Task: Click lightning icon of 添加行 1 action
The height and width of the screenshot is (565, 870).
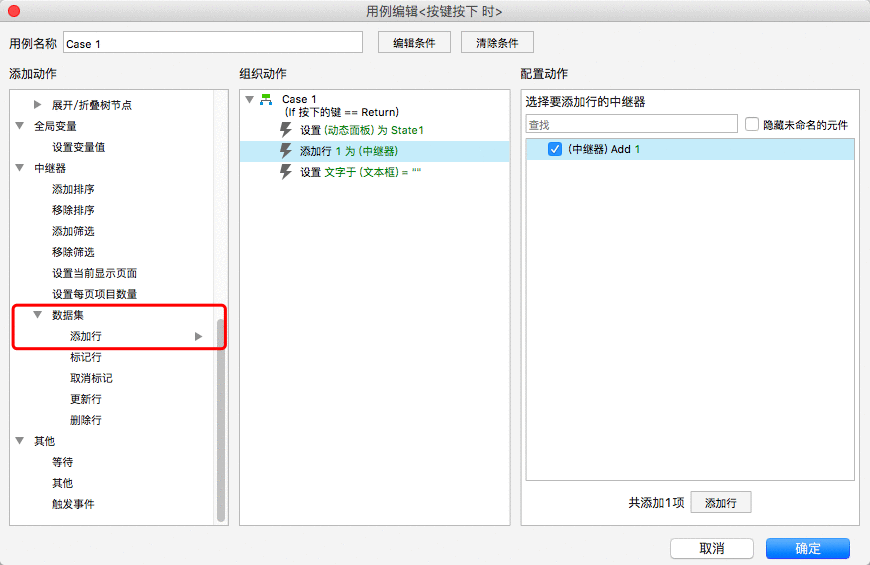Action: pos(286,151)
